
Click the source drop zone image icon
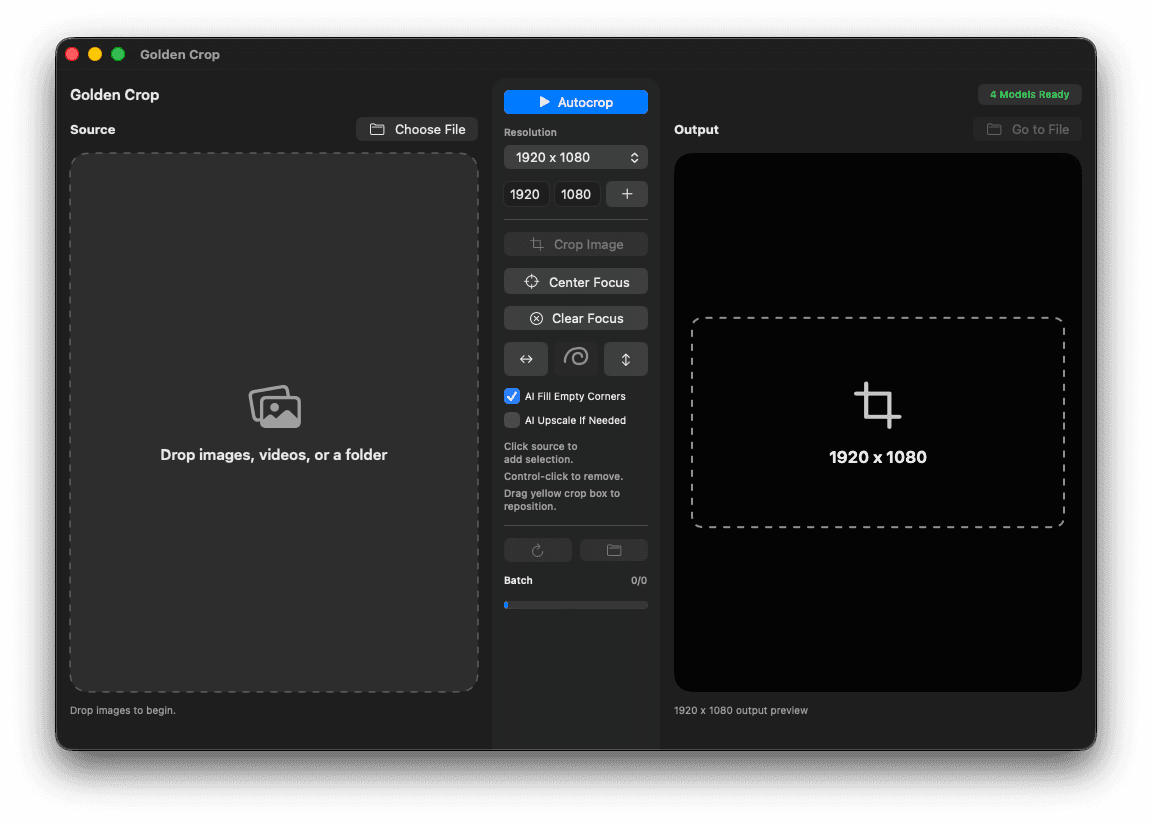click(275, 406)
